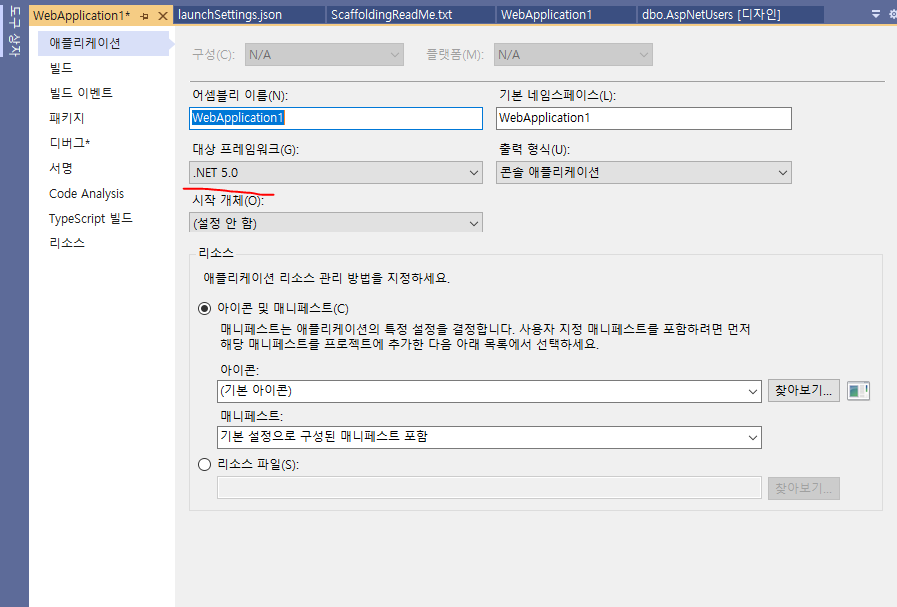The image size is (897, 607).
Task: Open the 빌드 이벤트 page
Action: 81,93
